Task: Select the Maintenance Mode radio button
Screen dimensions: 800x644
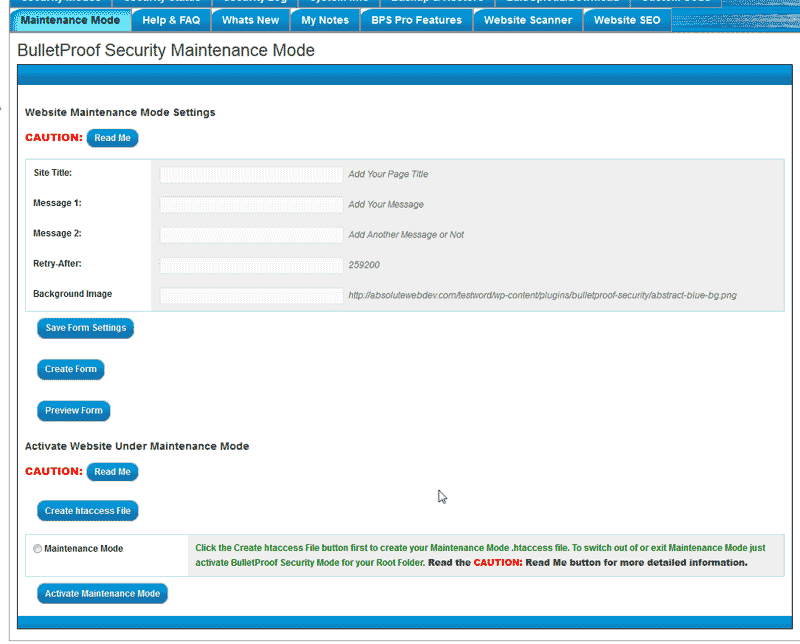Action: (x=37, y=549)
